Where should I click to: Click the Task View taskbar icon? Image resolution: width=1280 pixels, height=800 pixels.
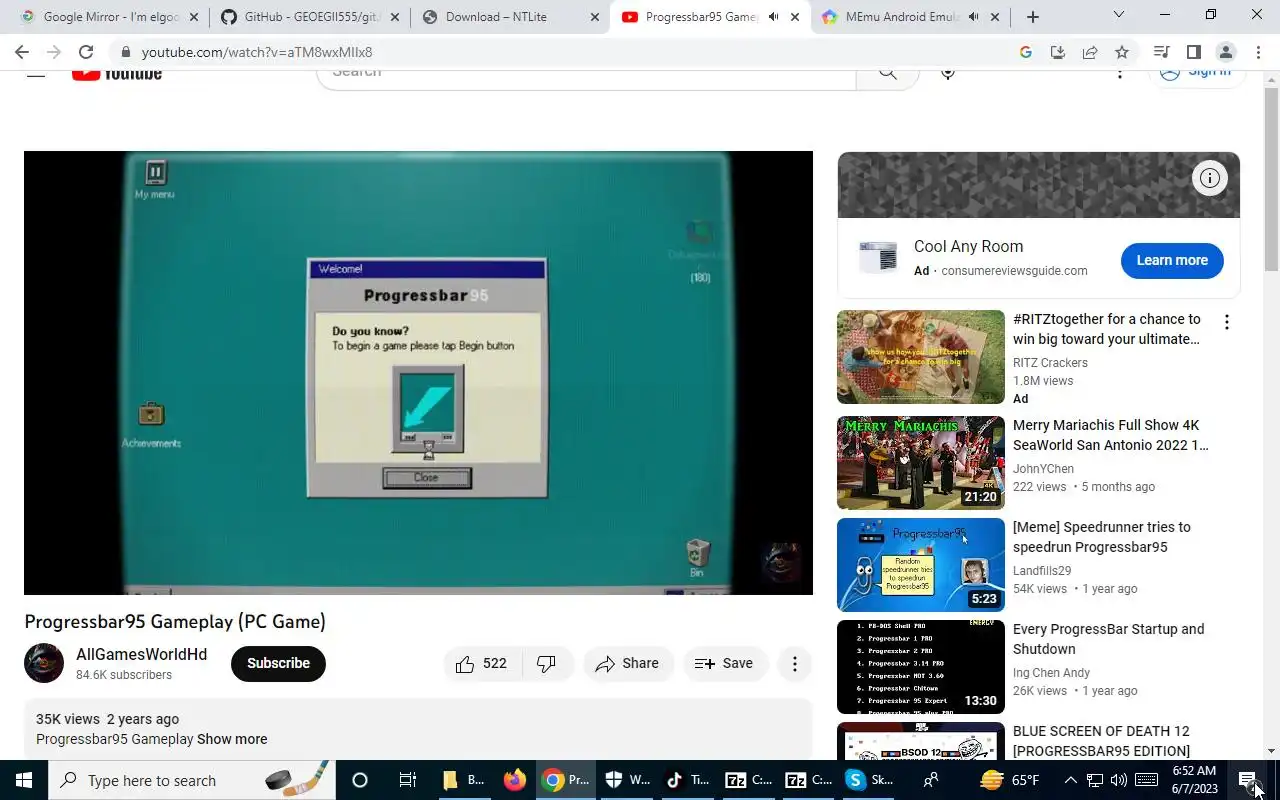click(x=407, y=780)
